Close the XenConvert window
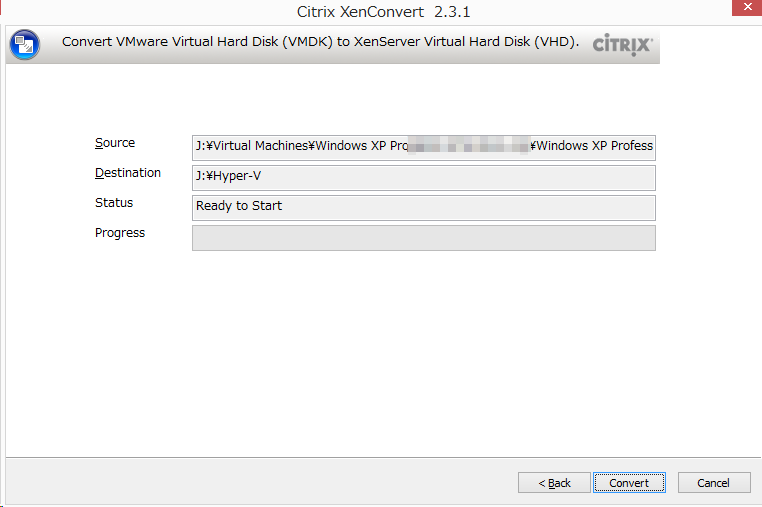762x507 pixels. pos(747,7)
